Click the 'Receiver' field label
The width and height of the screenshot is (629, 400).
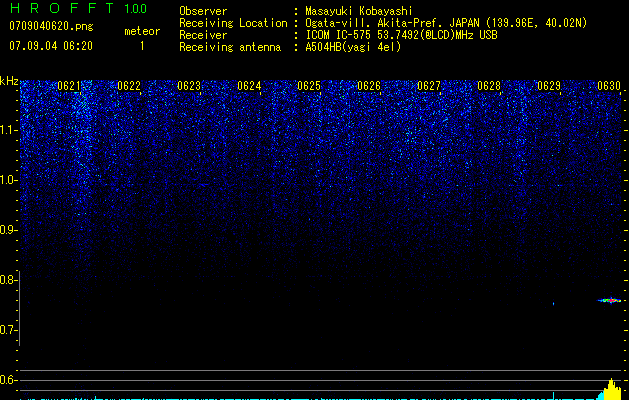click(x=203, y=35)
